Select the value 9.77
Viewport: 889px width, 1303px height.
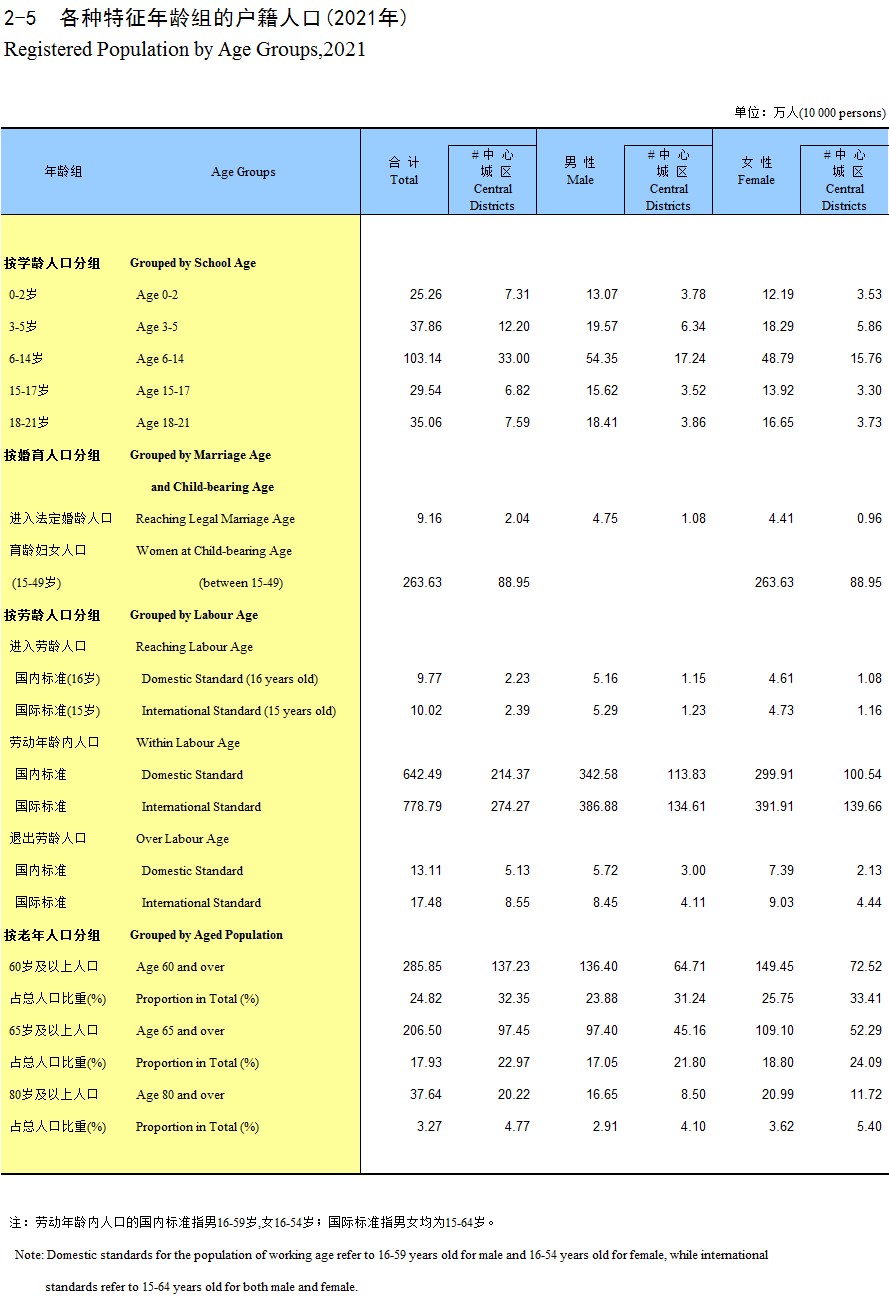[430, 679]
